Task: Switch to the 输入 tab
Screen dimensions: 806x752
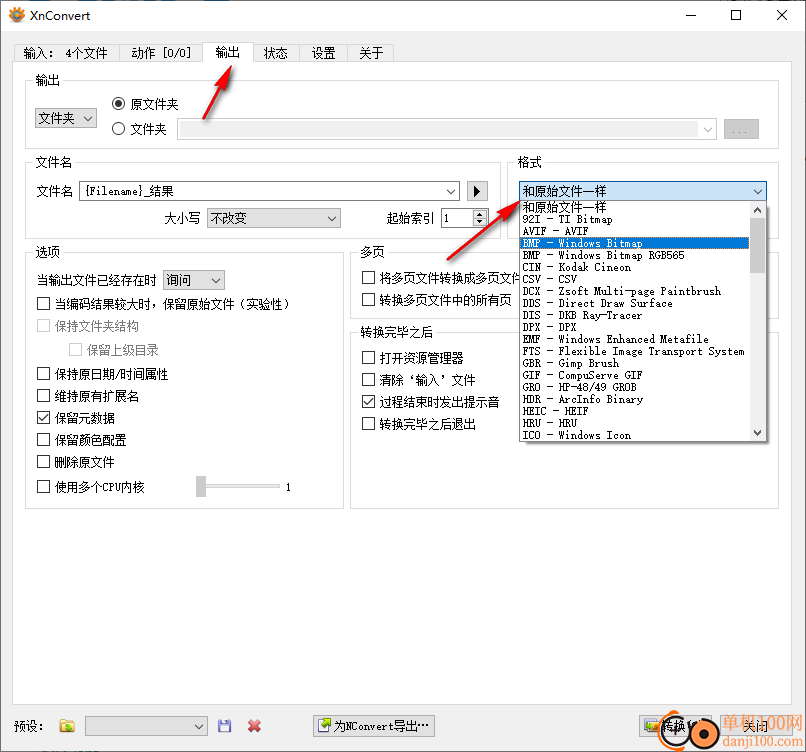Action: [x=66, y=53]
